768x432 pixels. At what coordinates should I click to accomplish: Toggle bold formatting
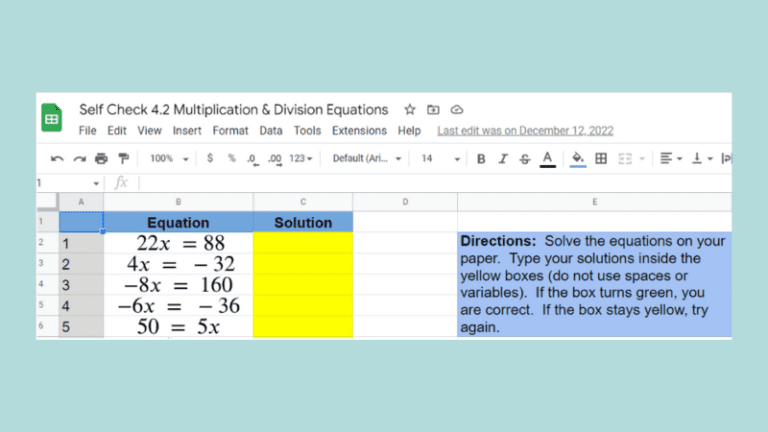(480, 159)
